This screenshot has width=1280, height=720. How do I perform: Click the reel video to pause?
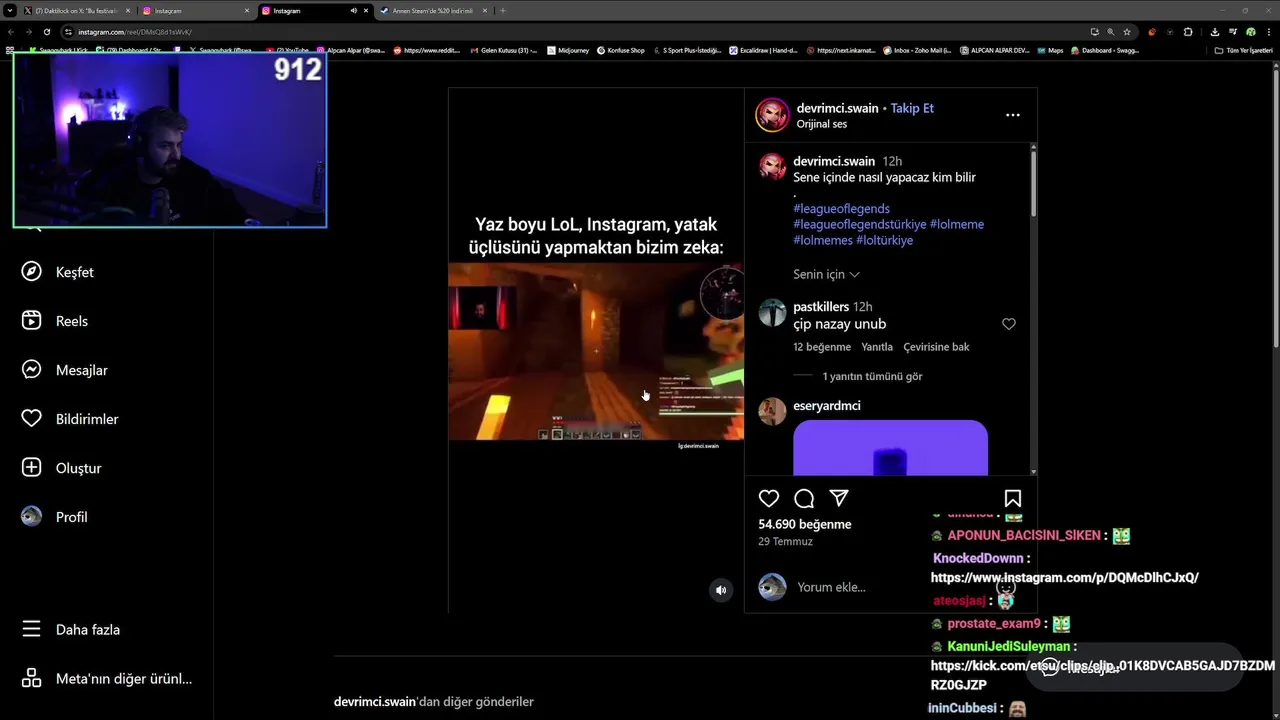click(x=596, y=351)
